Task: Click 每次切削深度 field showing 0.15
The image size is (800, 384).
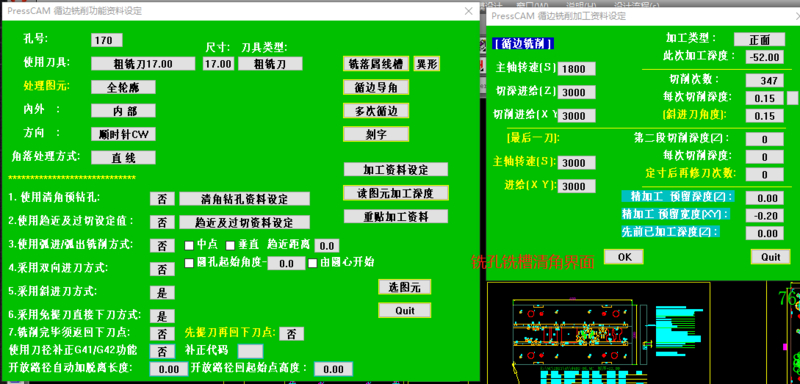Action: pos(765,98)
